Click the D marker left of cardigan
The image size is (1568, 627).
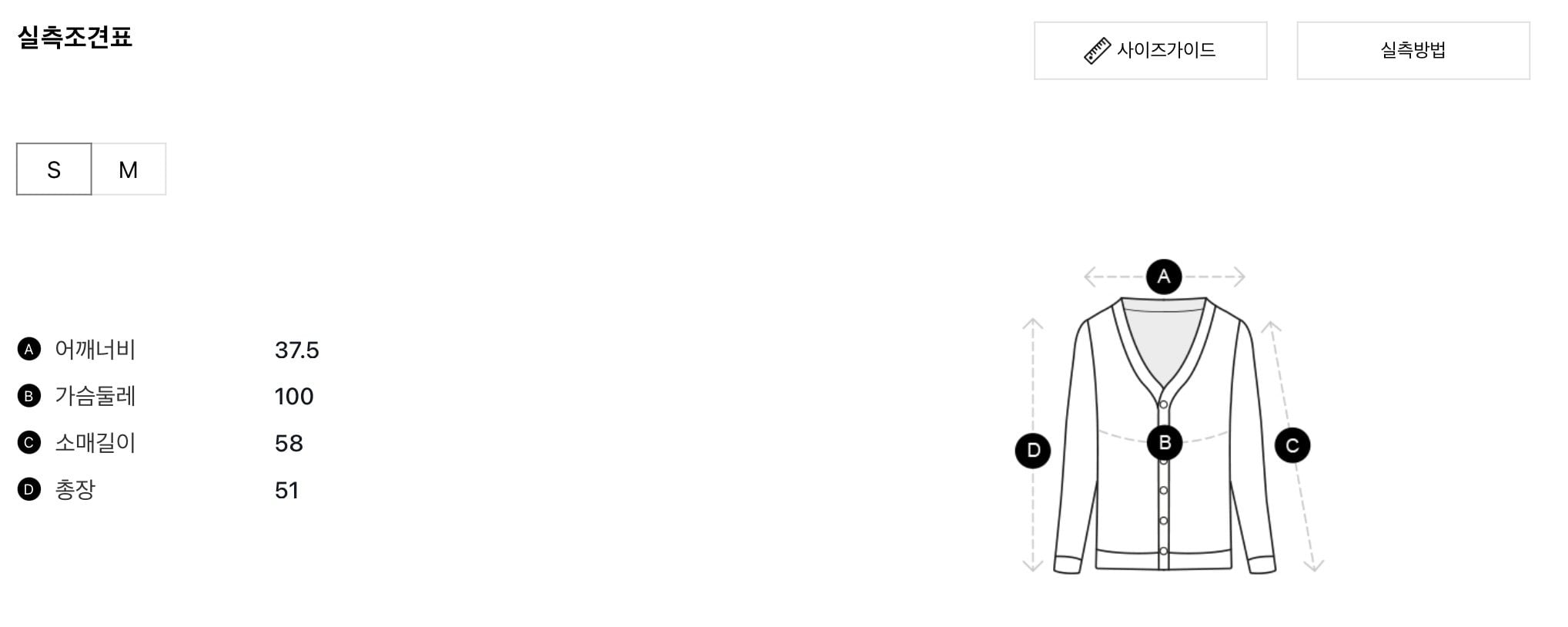click(x=1033, y=451)
